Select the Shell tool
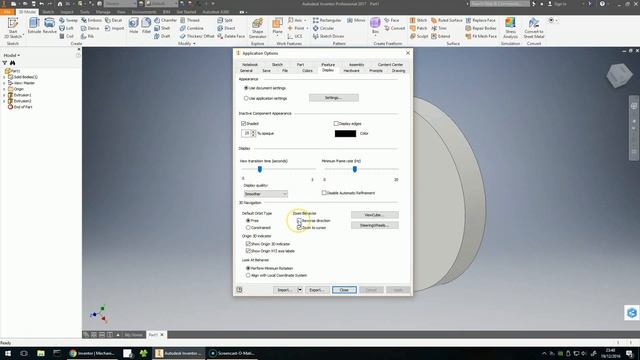This screenshot has height=360, width=640. (x=162, y=28)
